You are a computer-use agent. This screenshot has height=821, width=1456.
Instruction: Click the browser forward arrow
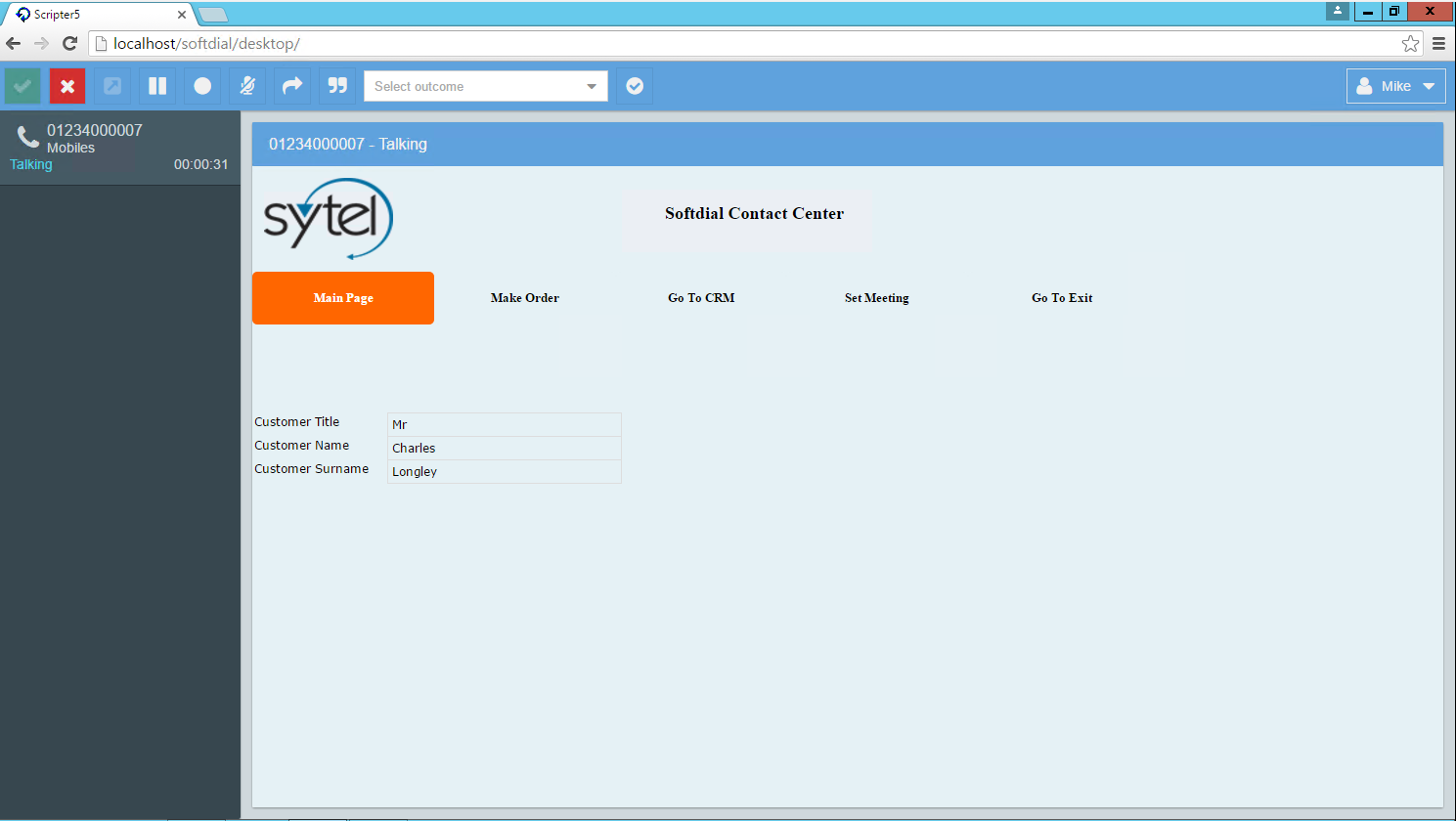pos(41,43)
